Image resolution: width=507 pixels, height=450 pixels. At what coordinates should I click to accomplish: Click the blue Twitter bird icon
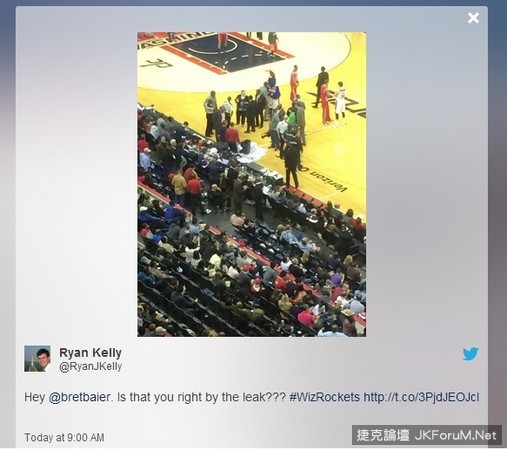(470, 354)
